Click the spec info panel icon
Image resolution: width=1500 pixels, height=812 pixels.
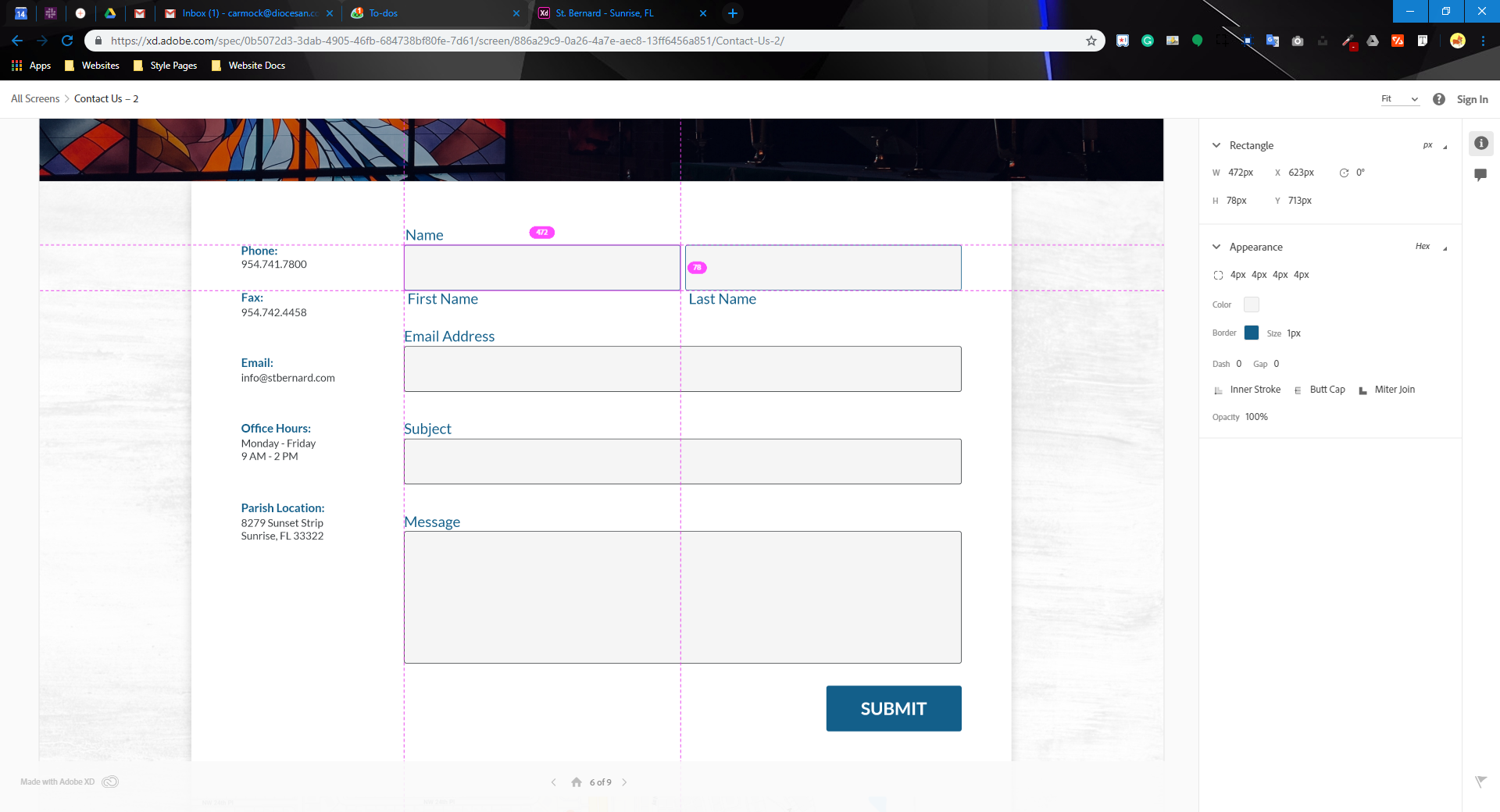coord(1480,144)
